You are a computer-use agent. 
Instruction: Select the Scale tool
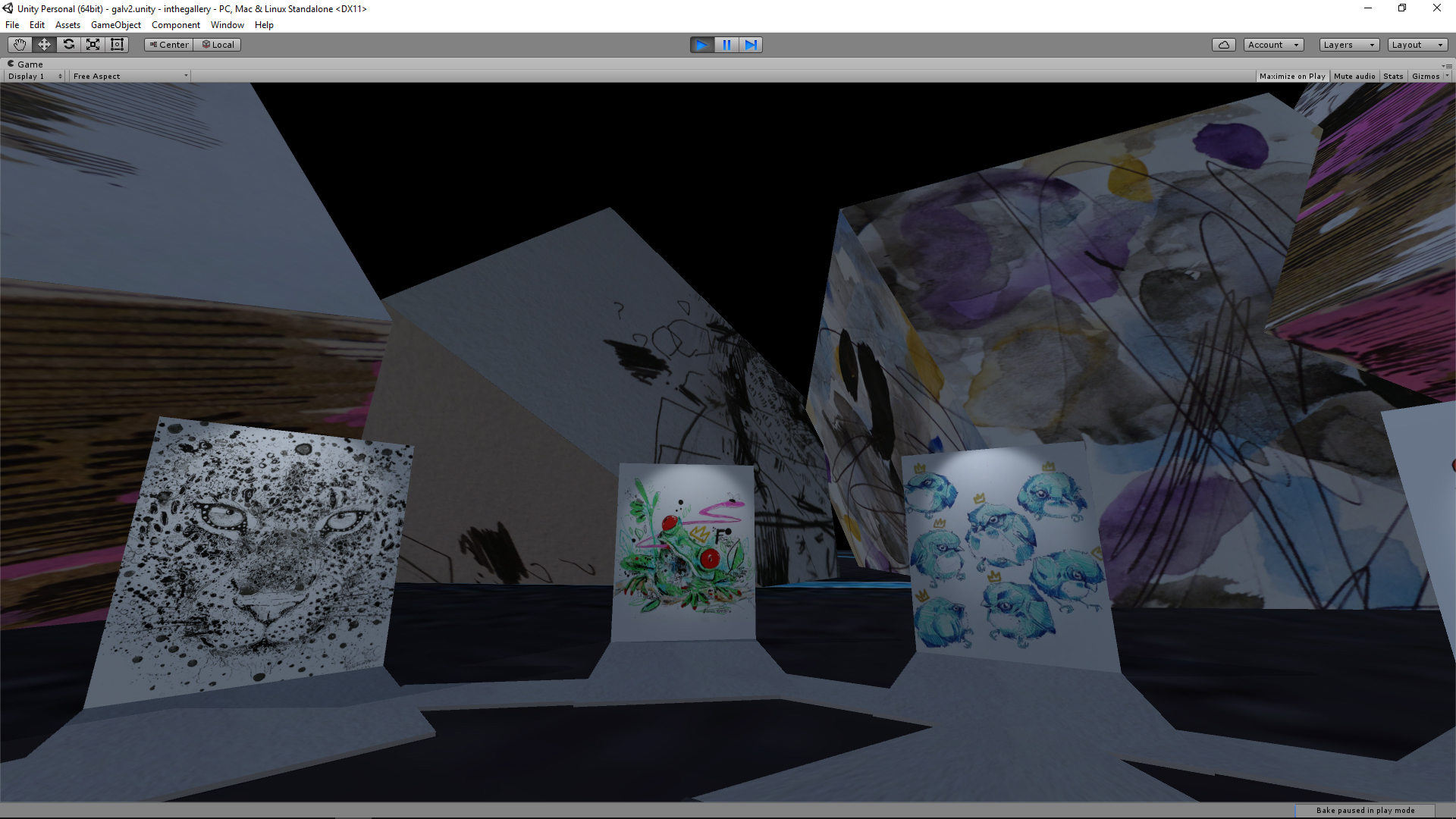point(93,45)
